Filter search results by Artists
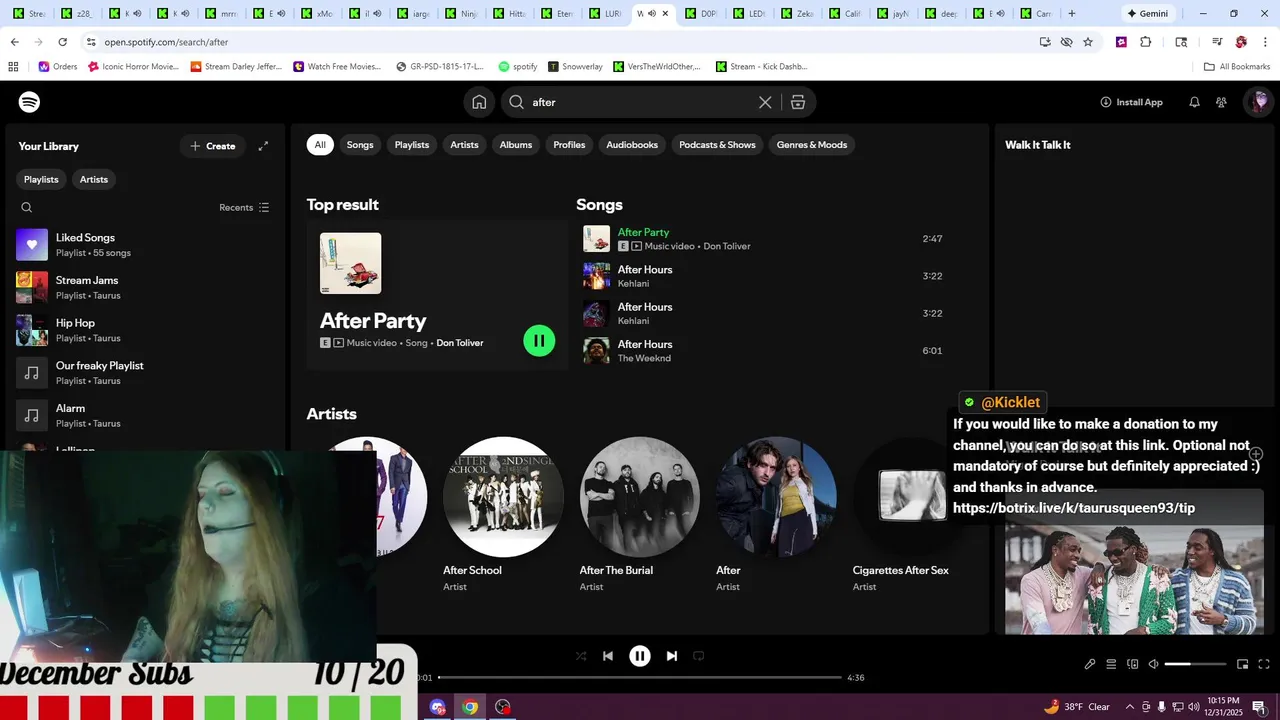The image size is (1280, 720). click(464, 145)
